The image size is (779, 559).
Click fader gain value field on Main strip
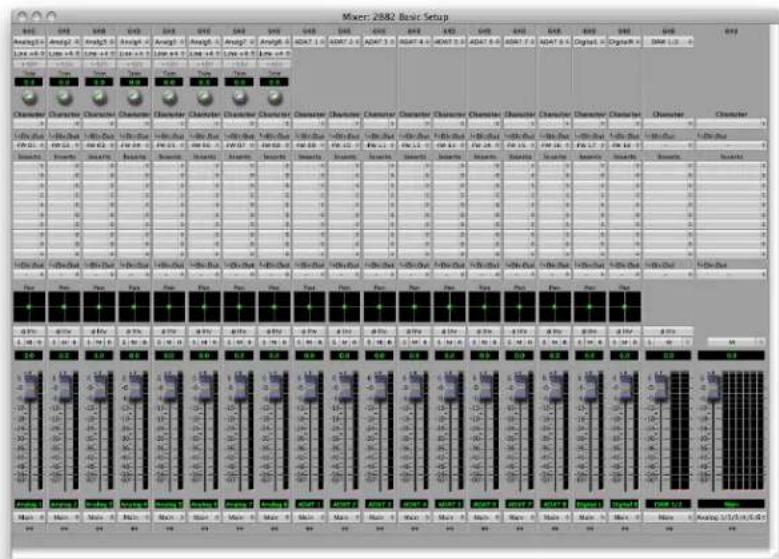(x=731, y=355)
